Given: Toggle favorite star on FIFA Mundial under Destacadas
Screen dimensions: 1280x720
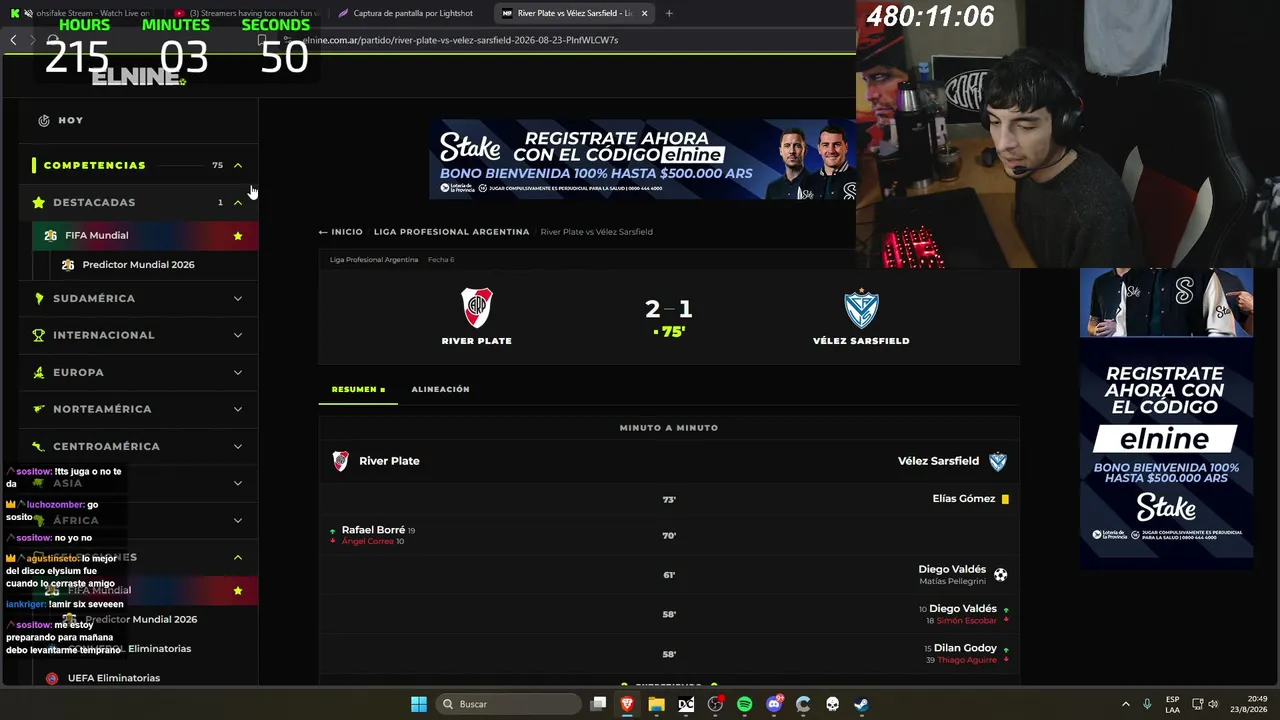Looking at the screenshot, I should (x=237, y=236).
